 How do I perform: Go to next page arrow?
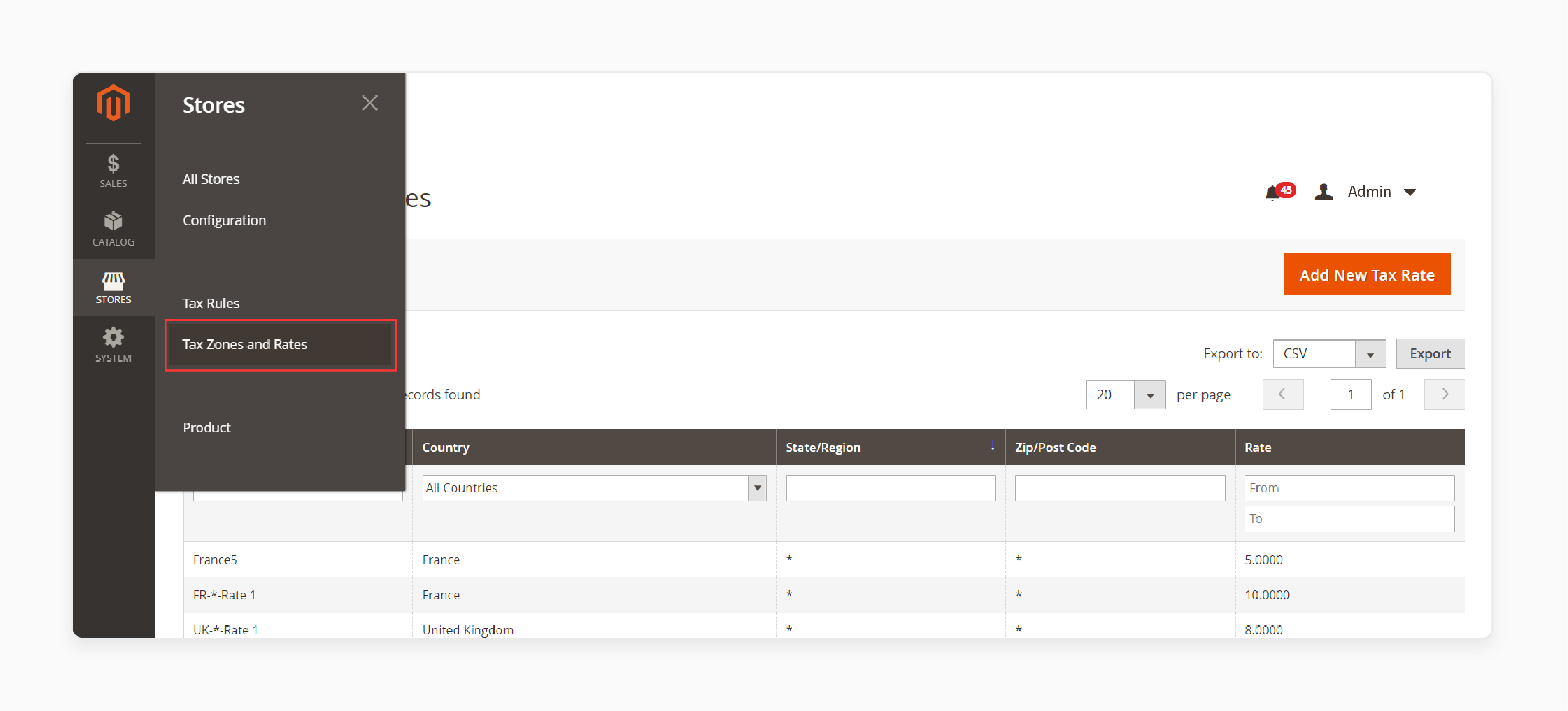1444,395
